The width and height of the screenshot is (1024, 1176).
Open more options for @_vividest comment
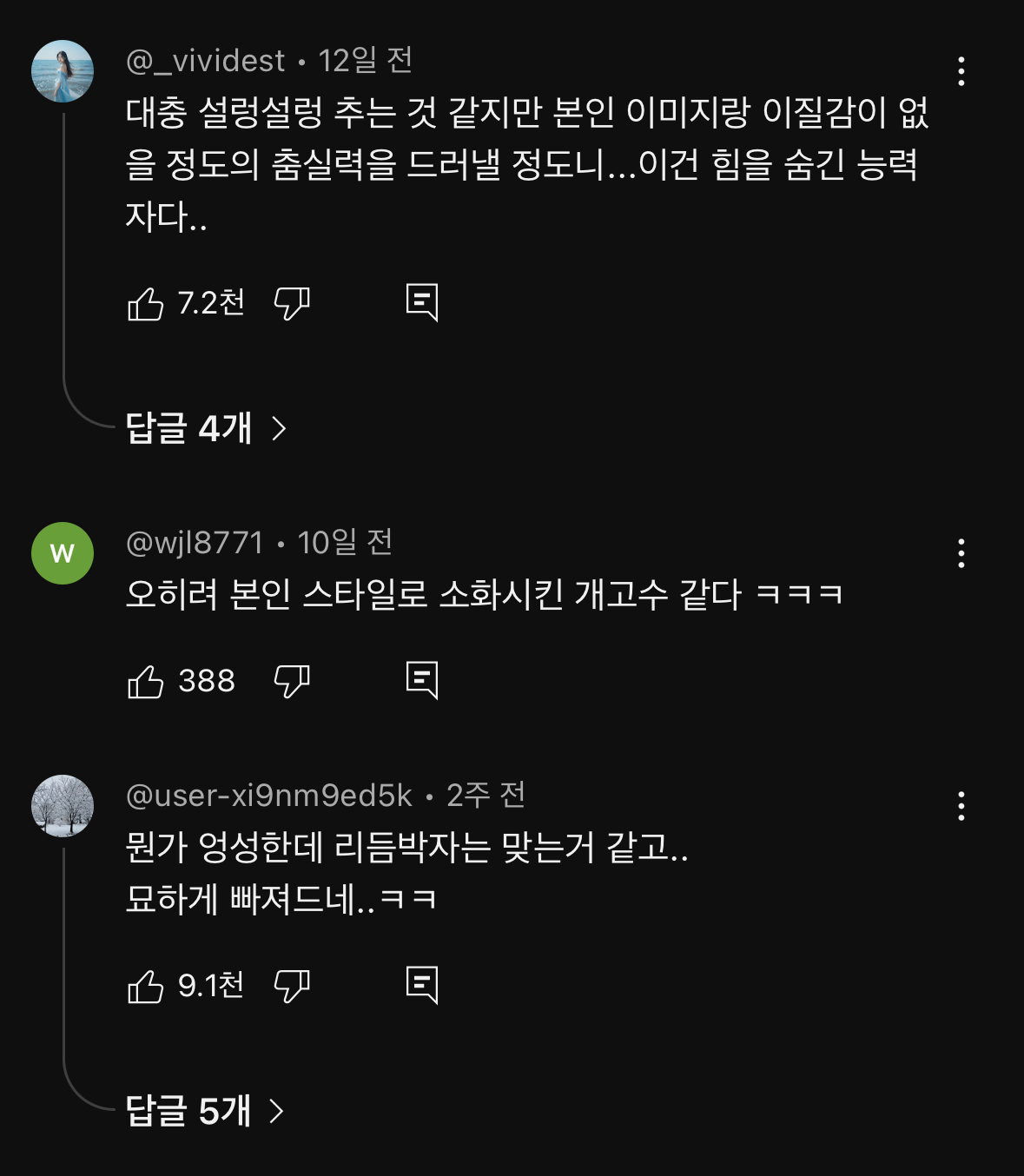coord(961,71)
